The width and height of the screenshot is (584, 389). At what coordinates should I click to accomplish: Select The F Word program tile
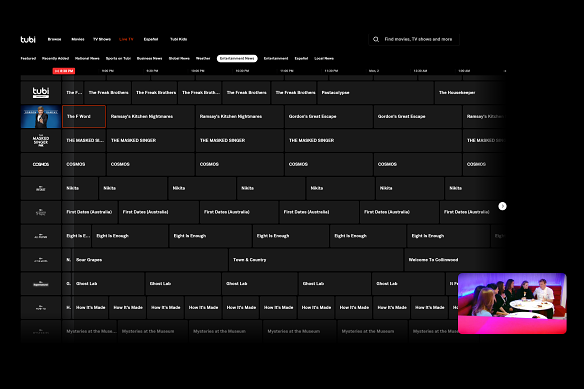point(84,116)
